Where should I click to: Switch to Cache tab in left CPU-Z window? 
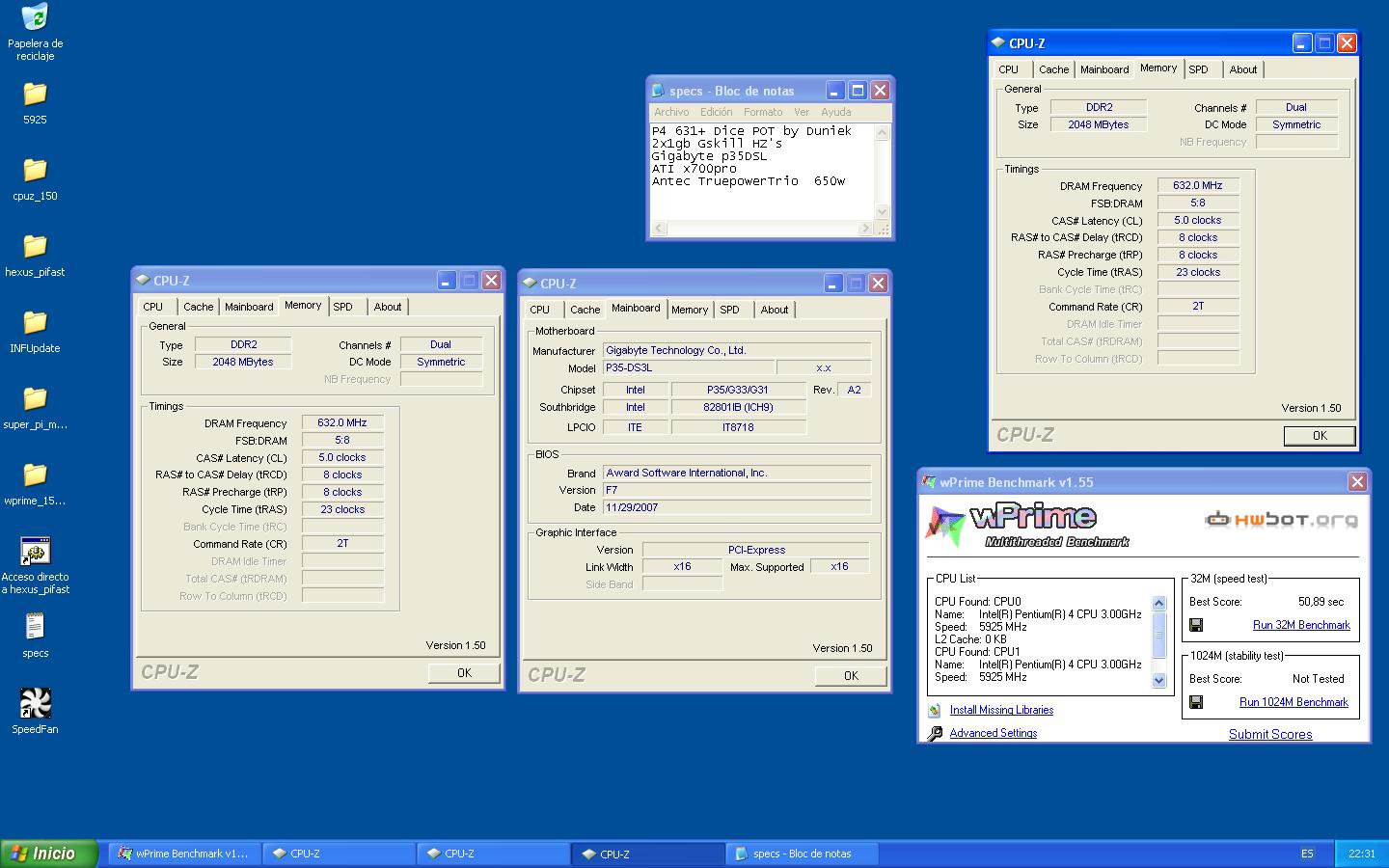[x=199, y=307]
